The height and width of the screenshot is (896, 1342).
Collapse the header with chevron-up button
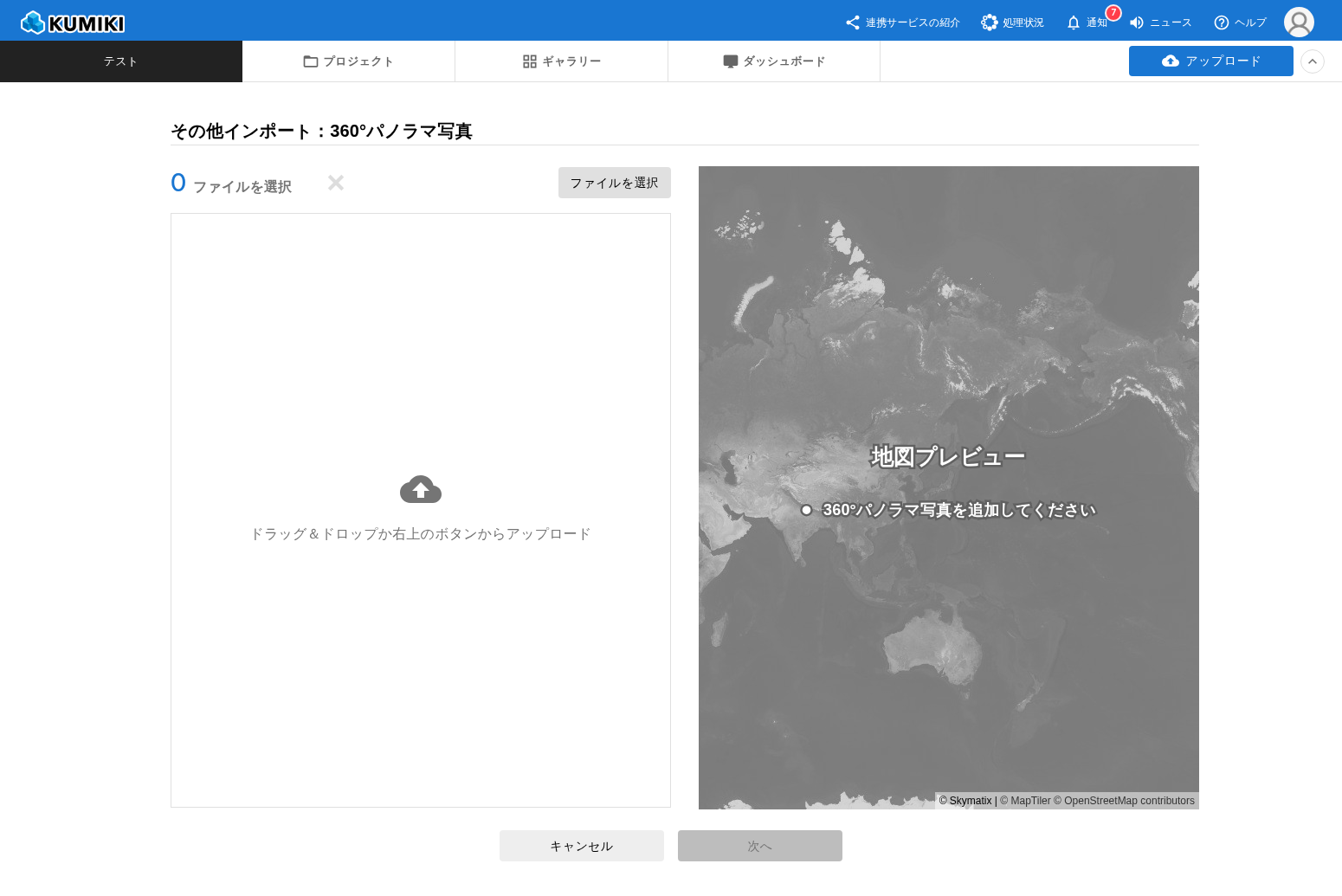point(1313,61)
